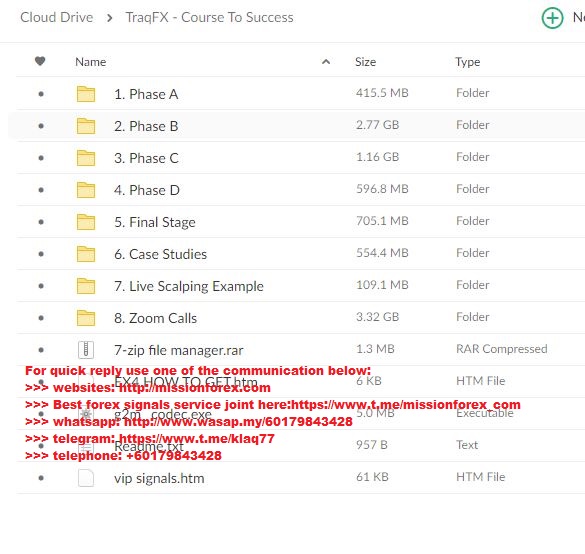
Task: Click the 109.1 MB size value
Action: [x=382, y=285]
